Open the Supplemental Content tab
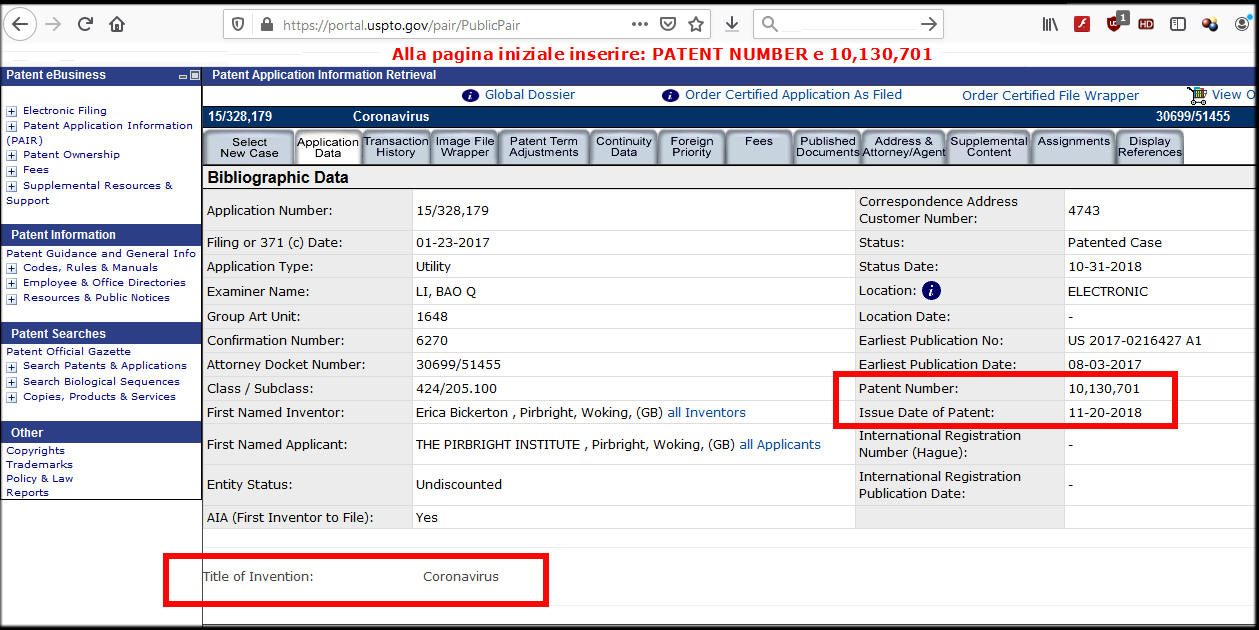The width and height of the screenshot is (1259, 630). tap(989, 147)
